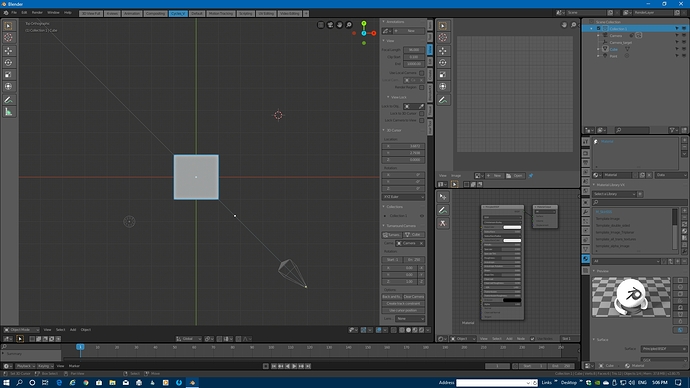Open the Select a Library dropdown

614,194
